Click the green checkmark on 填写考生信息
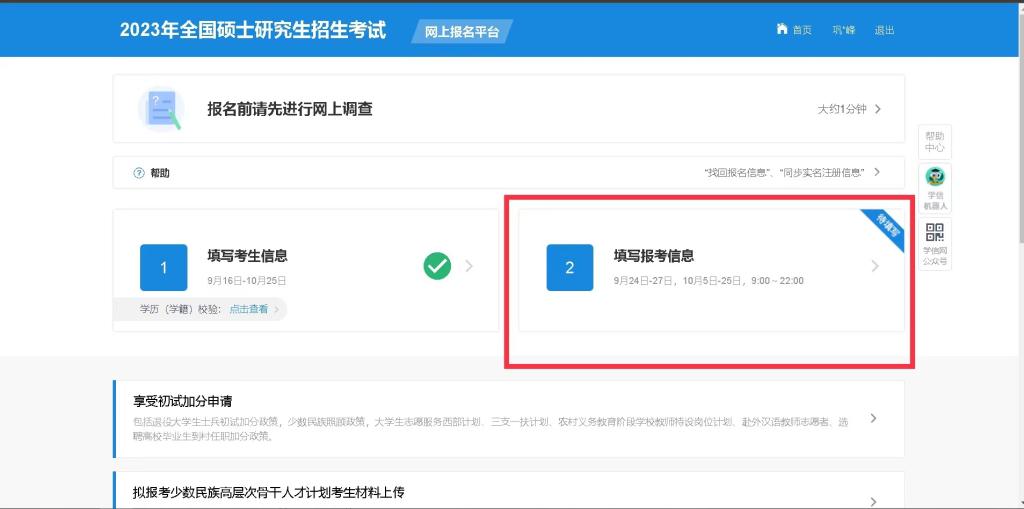The height and width of the screenshot is (509, 1024). pos(437,266)
